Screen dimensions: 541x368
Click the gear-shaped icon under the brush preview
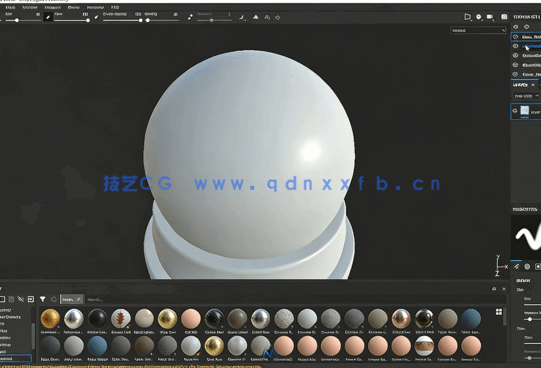(x=527, y=266)
